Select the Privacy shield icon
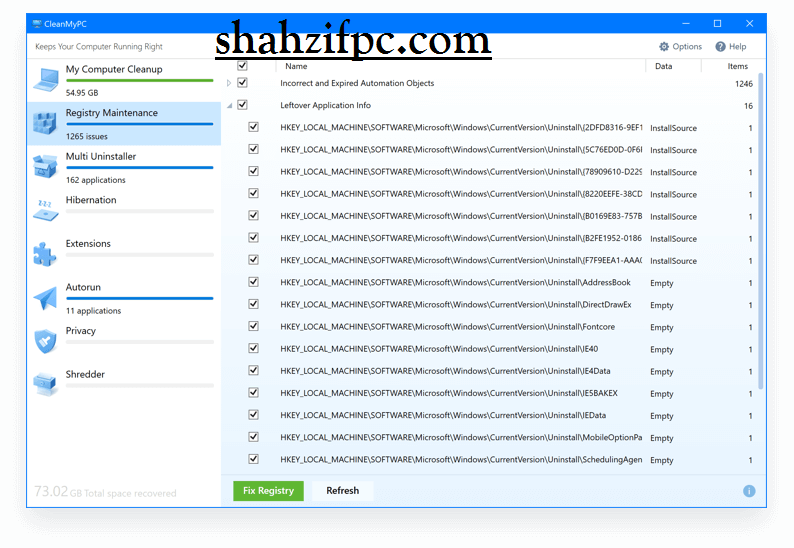Image resolution: width=794 pixels, height=548 pixels. (x=46, y=340)
